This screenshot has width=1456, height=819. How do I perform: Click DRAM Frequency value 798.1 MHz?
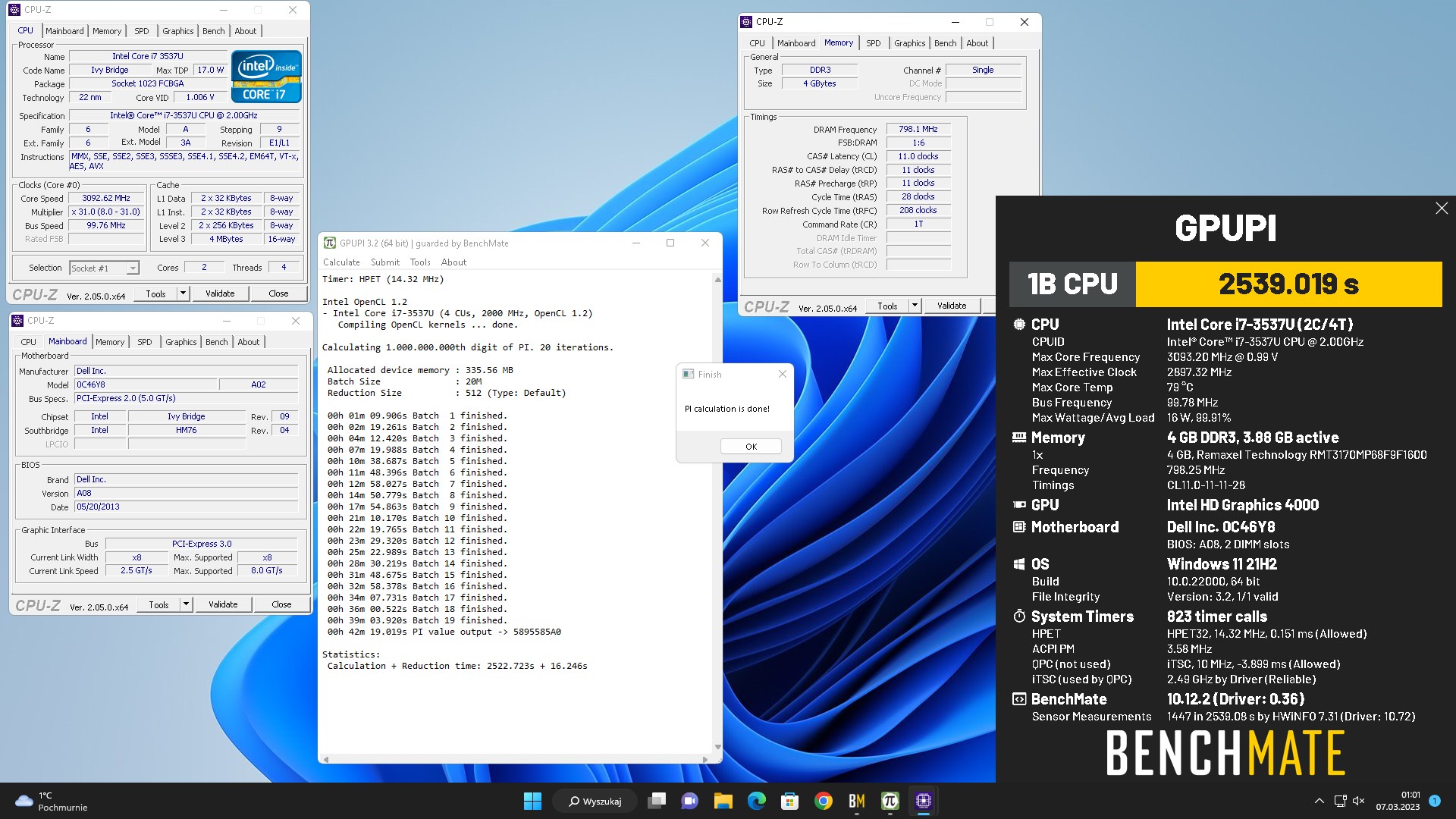(918, 130)
